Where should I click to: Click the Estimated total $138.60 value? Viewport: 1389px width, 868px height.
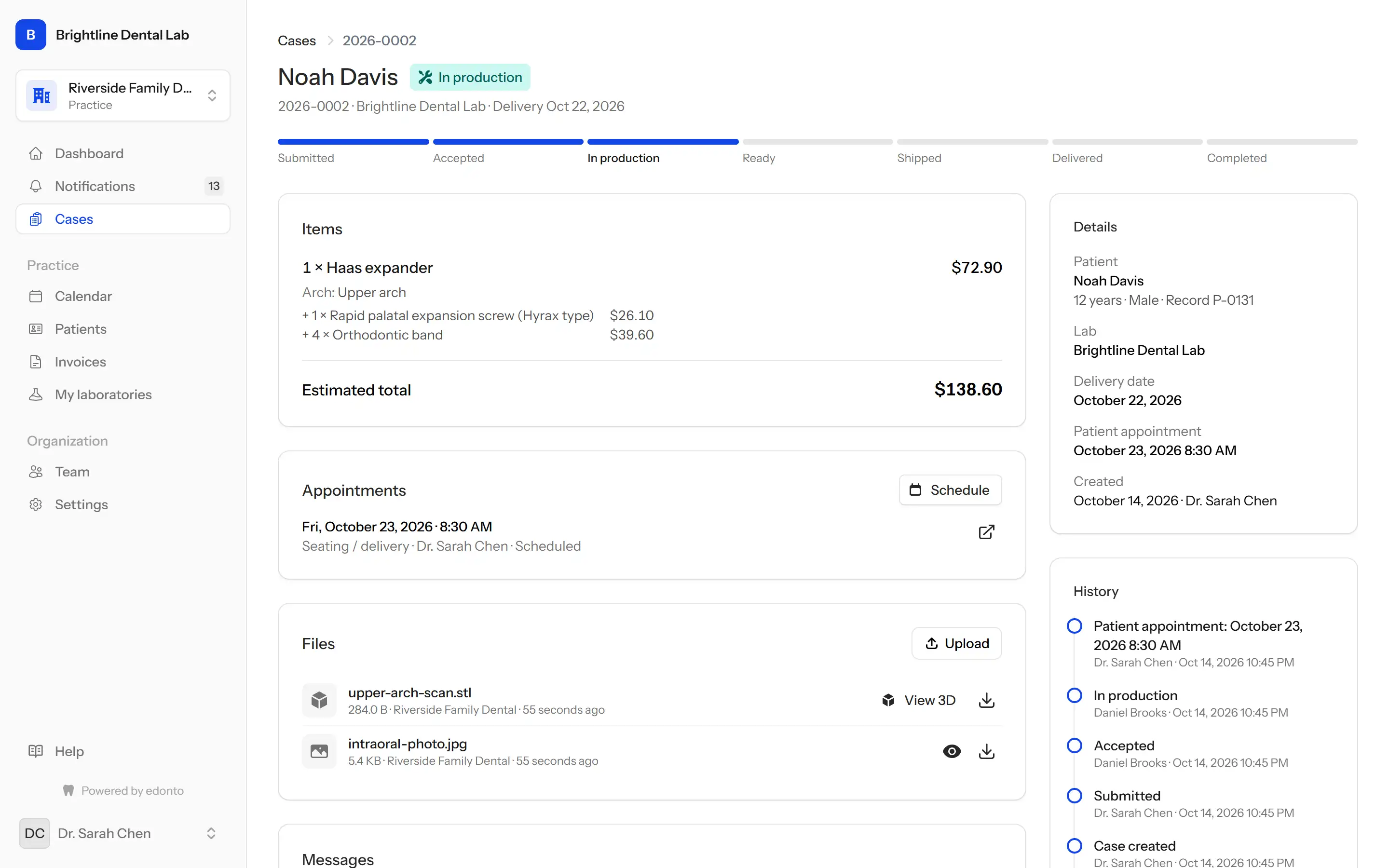pyautogui.click(x=967, y=390)
